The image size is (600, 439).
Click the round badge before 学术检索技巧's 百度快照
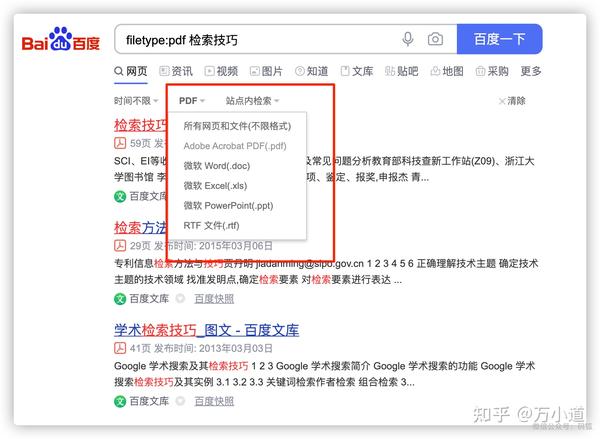180,401
